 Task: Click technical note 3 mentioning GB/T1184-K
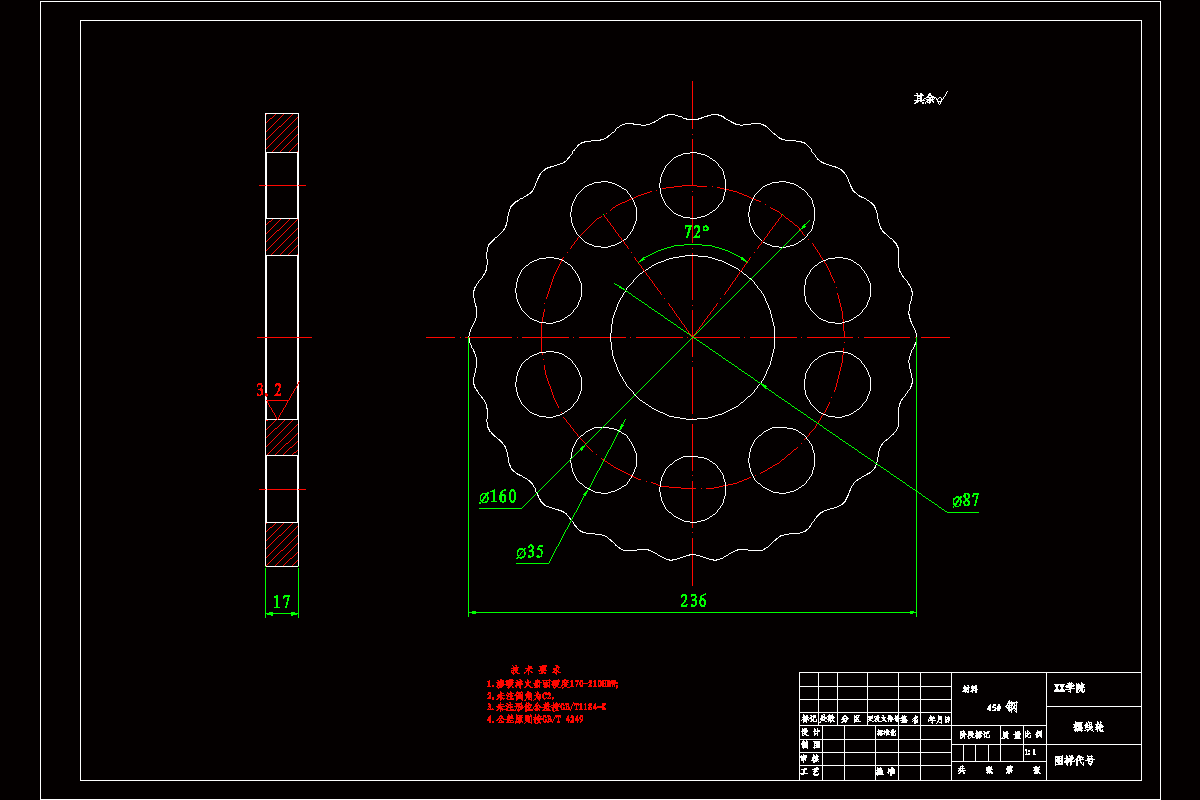tap(546, 707)
